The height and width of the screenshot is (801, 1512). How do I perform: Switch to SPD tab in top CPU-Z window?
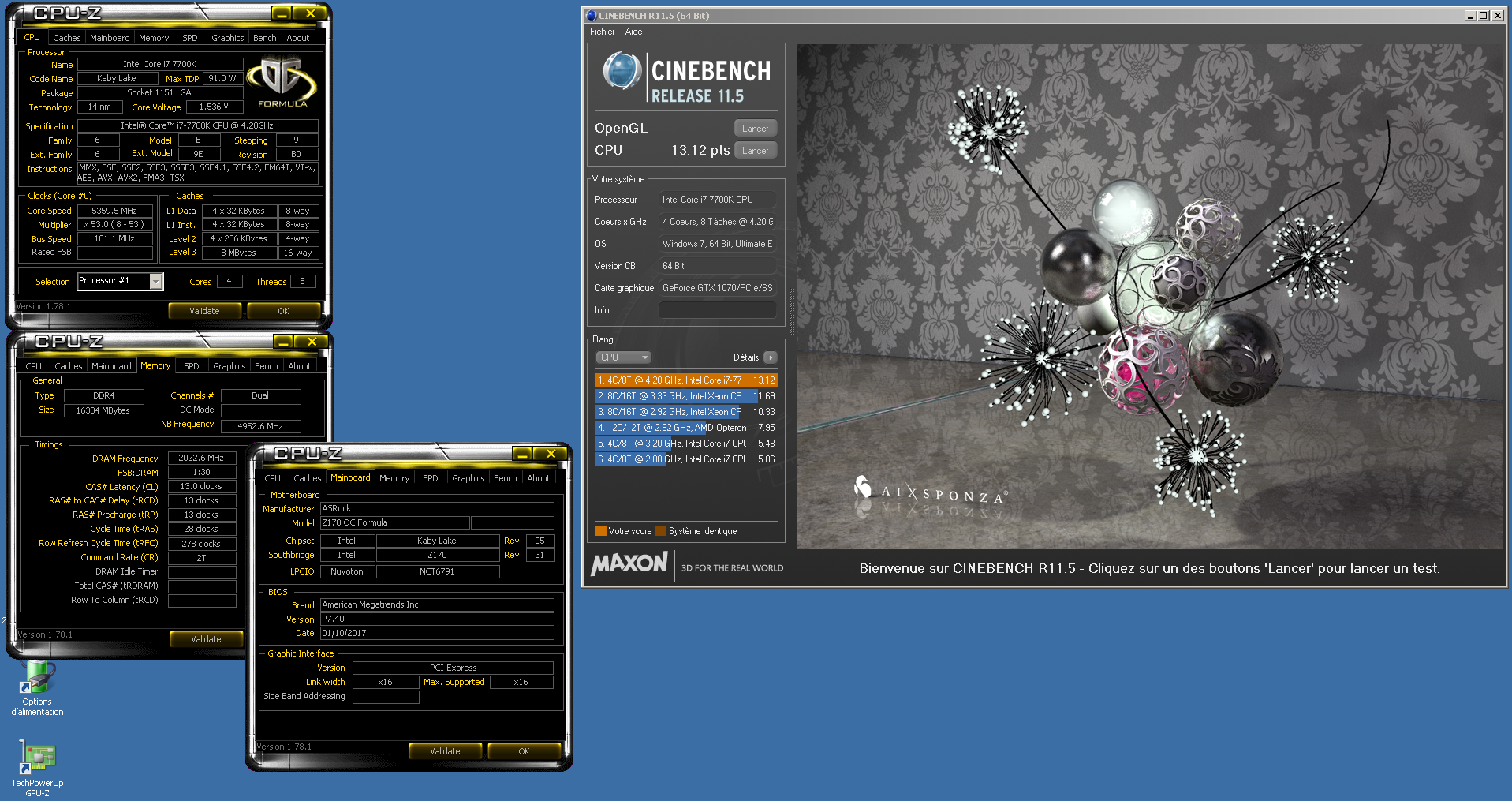click(190, 38)
